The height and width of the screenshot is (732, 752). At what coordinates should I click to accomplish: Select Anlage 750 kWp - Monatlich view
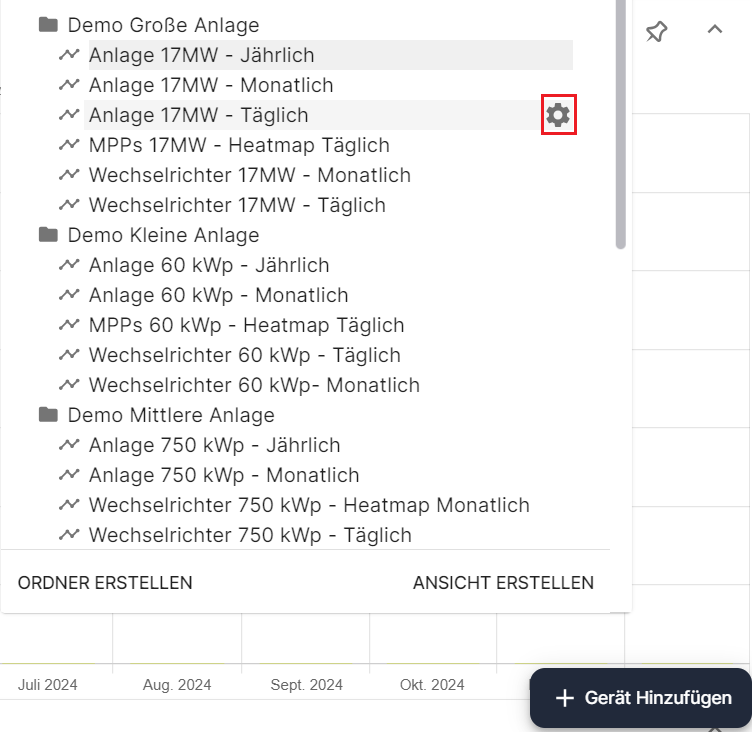pyautogui.click(x=224, y=475)
